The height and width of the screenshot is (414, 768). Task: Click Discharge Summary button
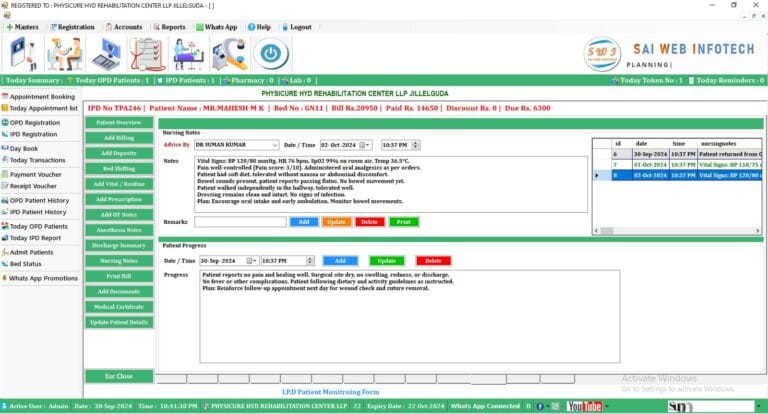119,245
